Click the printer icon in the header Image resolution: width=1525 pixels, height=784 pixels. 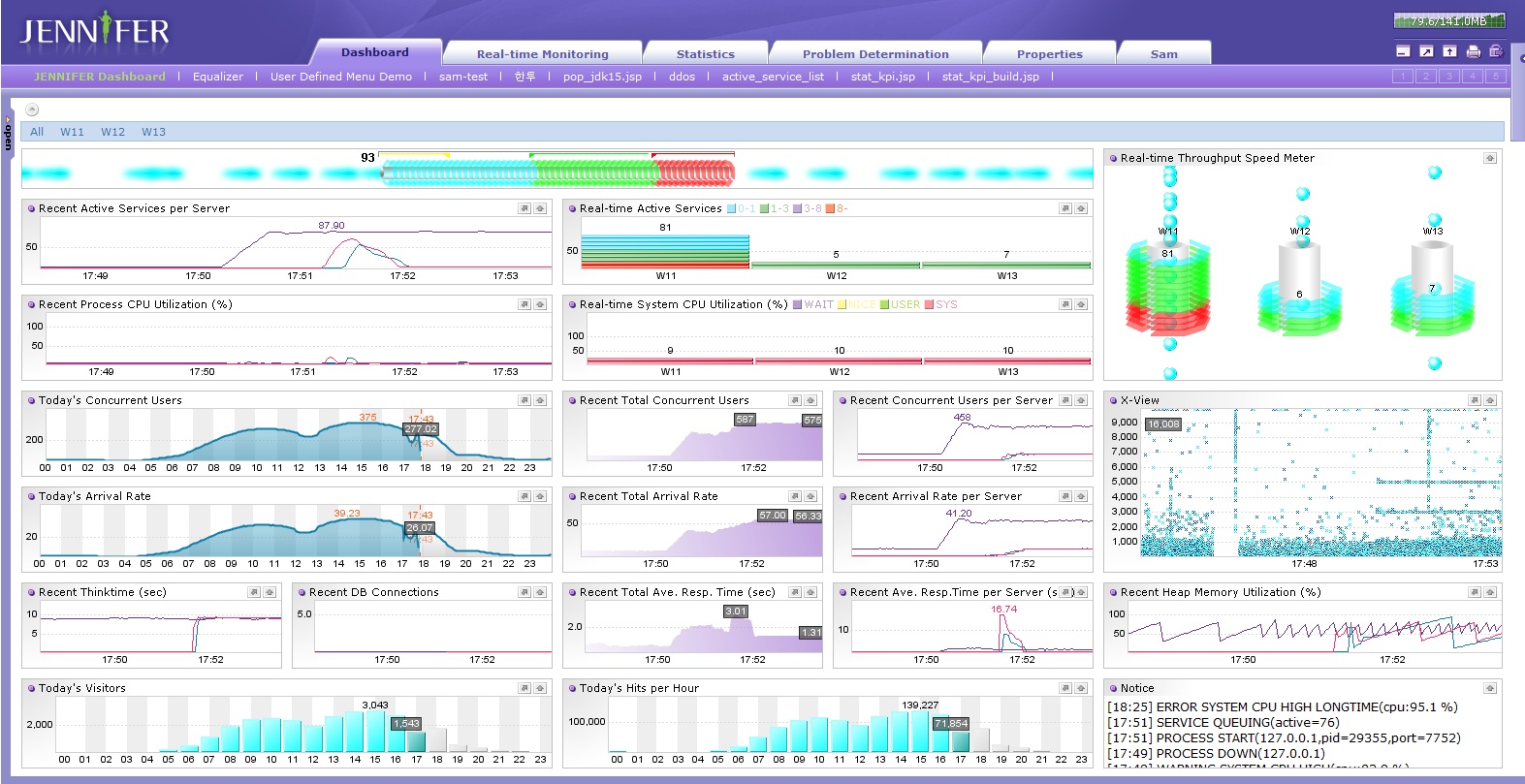point(1473,51)
